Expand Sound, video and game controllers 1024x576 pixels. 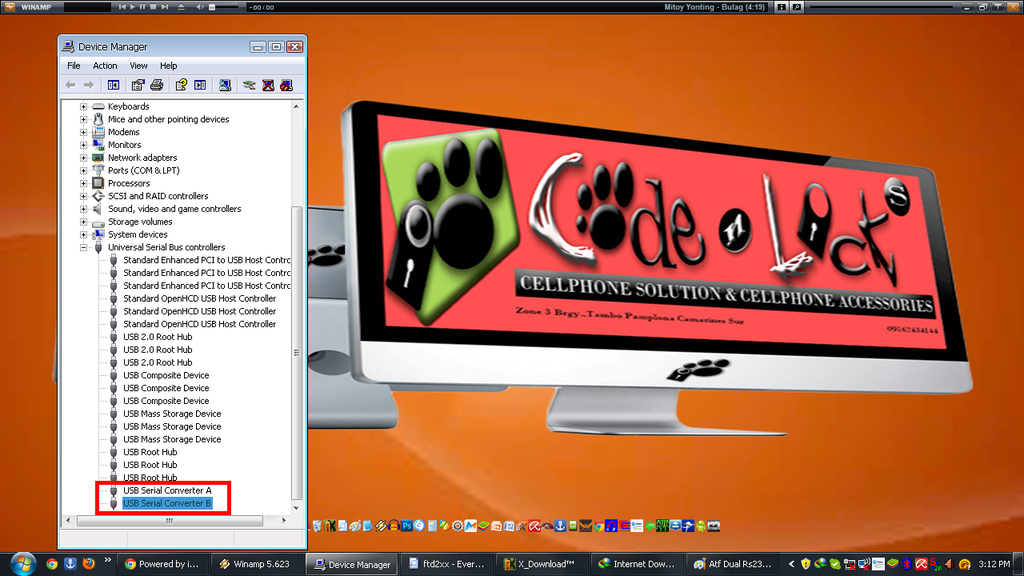tap(84, 209)
